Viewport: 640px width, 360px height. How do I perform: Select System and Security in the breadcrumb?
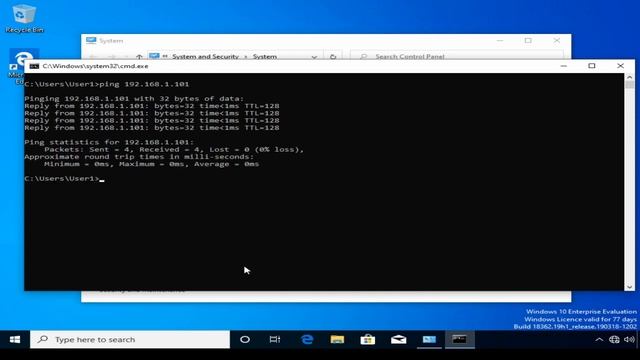tap(205, 57)
